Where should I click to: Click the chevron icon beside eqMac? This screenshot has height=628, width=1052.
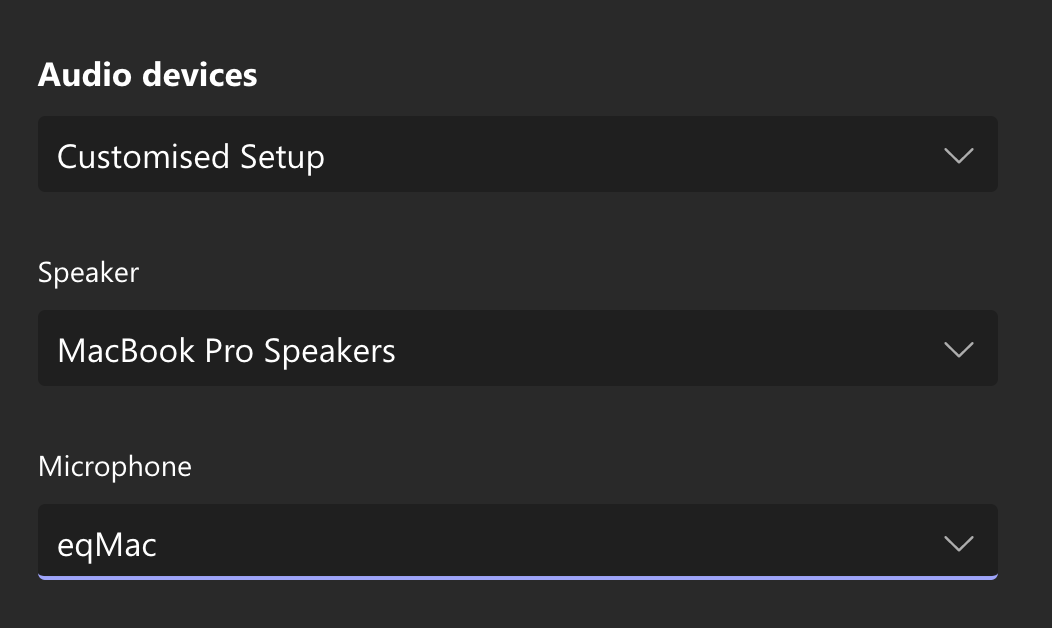coord(958,544)
